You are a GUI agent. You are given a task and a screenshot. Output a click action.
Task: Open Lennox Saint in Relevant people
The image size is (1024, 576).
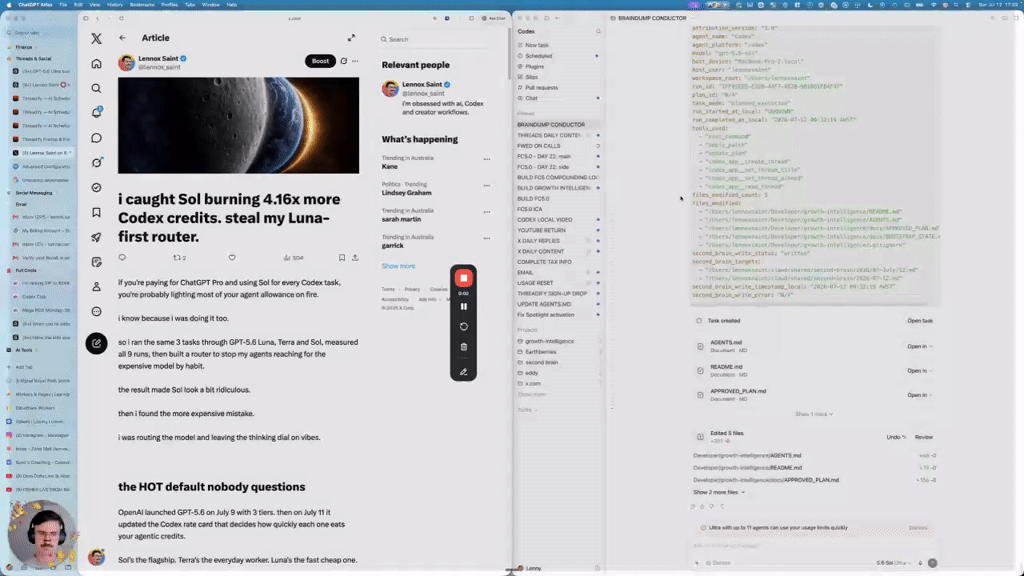[422, 84]
